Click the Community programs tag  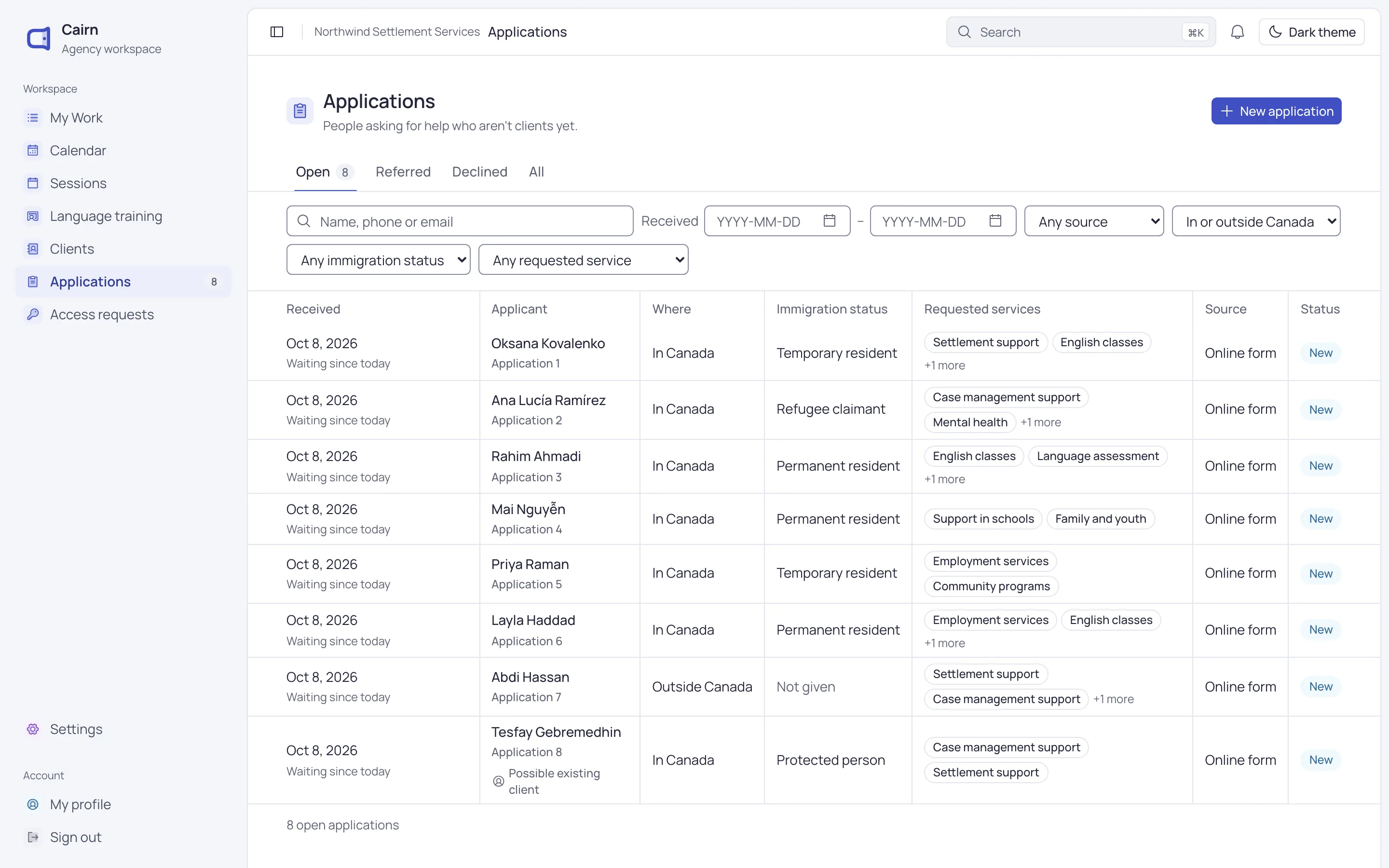point(991,586)
